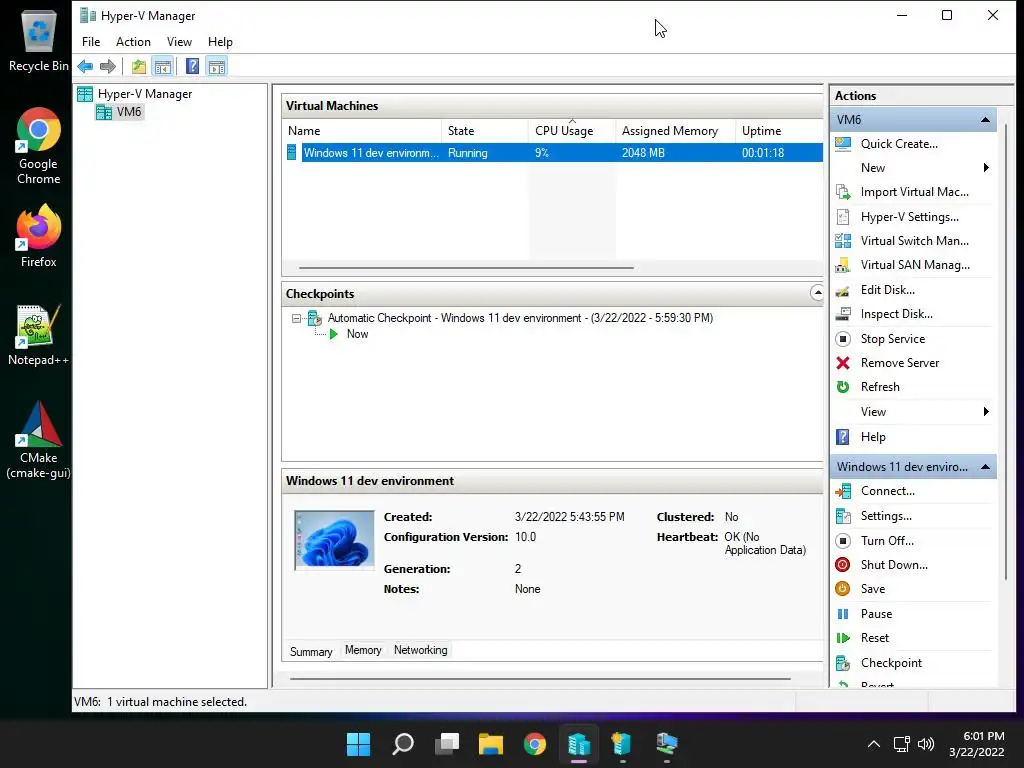
Task: Open Hyper-V Settings action
Action: (x=909, y=217)
